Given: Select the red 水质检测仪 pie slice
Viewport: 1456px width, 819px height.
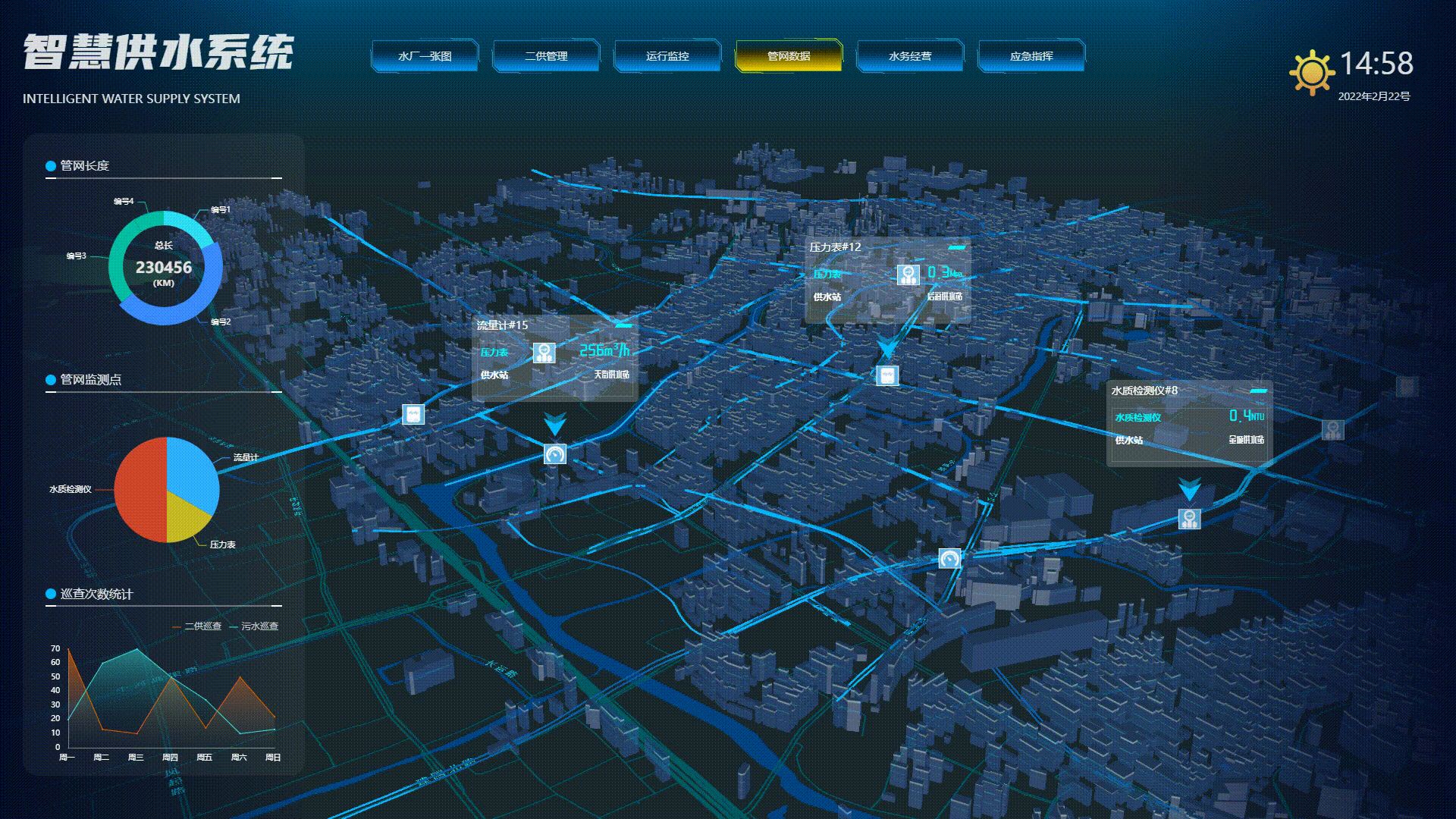Looking at the screenshot, I should (140, 489).
